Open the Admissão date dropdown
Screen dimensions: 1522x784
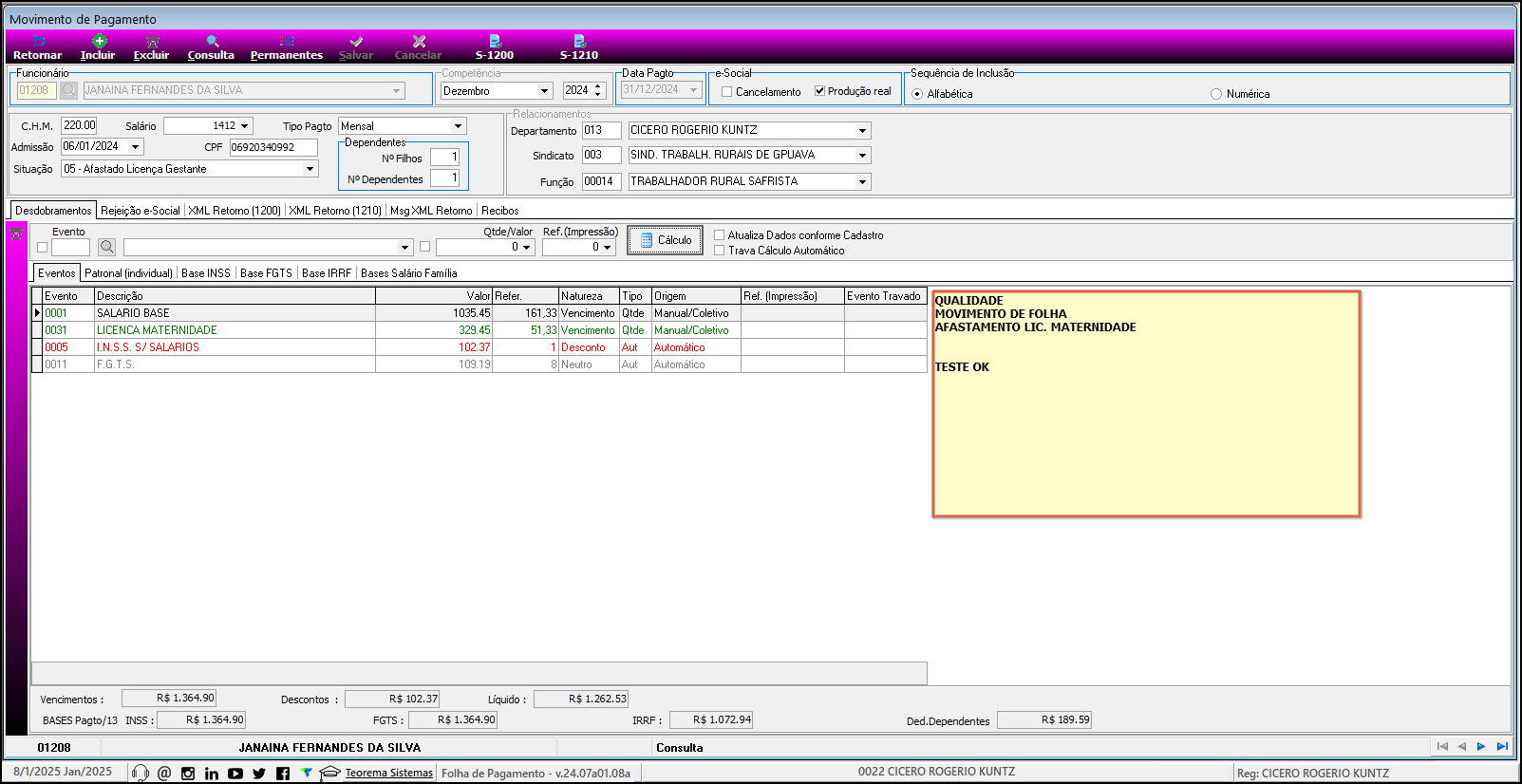pyautogui.click(x=135, y=147)
